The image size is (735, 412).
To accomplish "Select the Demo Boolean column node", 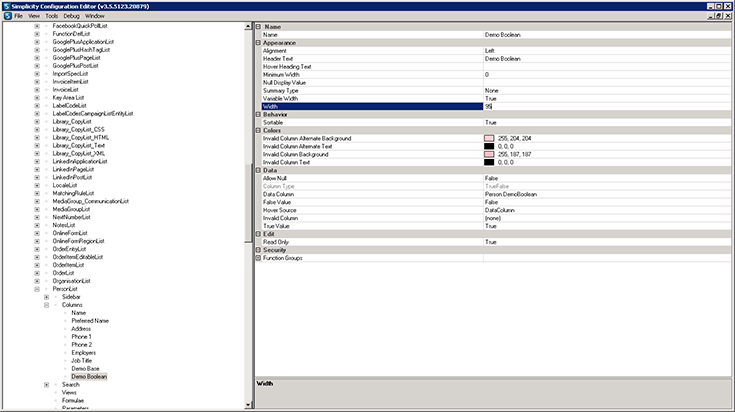I will 89,376.
